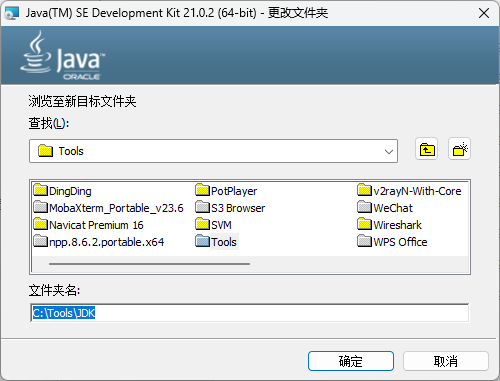
Task: Select the Wireshark folder
Action: [390, 225]
